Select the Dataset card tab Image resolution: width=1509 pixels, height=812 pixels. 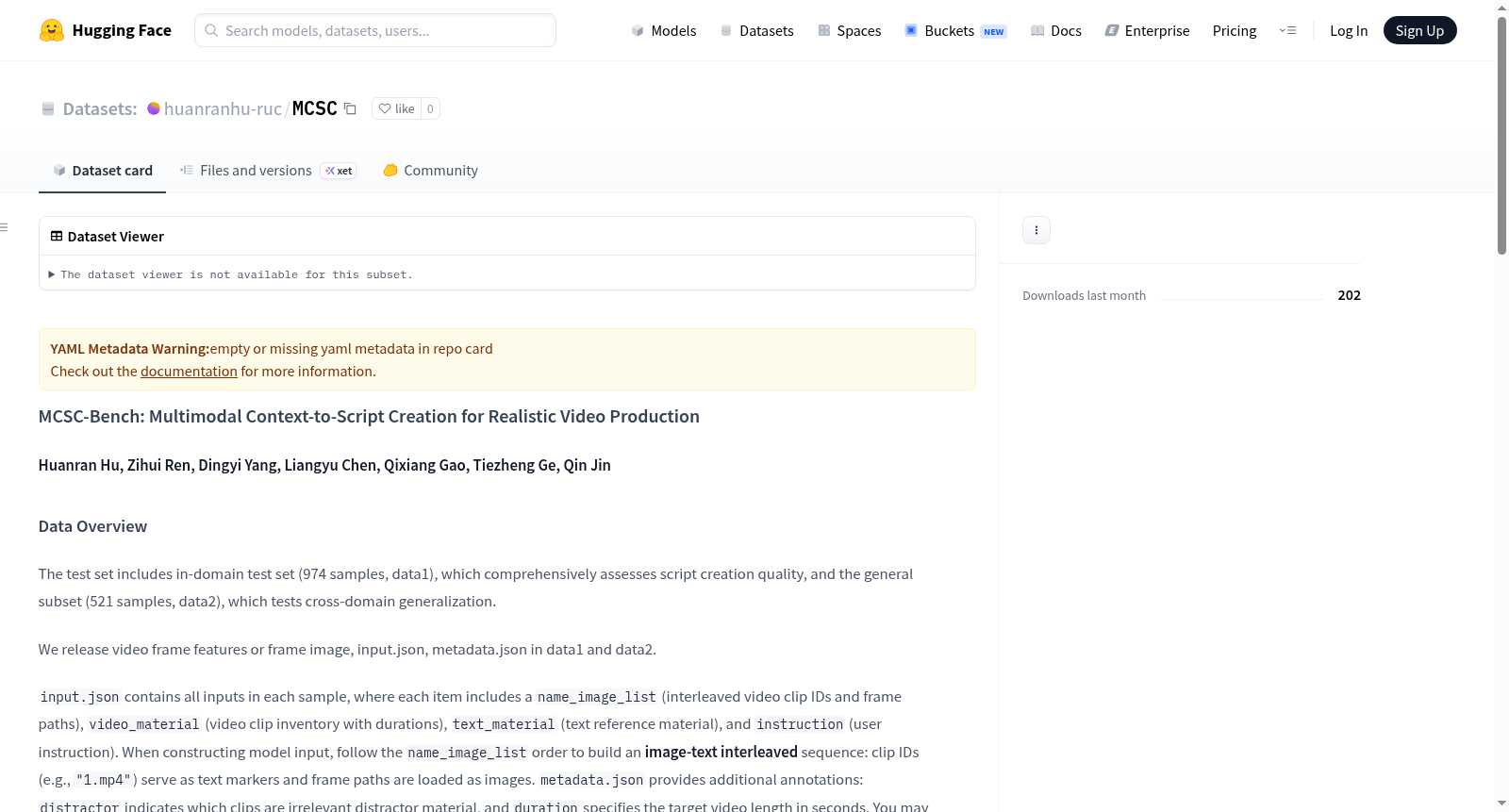pyautogui.click(x=102, y=171)
